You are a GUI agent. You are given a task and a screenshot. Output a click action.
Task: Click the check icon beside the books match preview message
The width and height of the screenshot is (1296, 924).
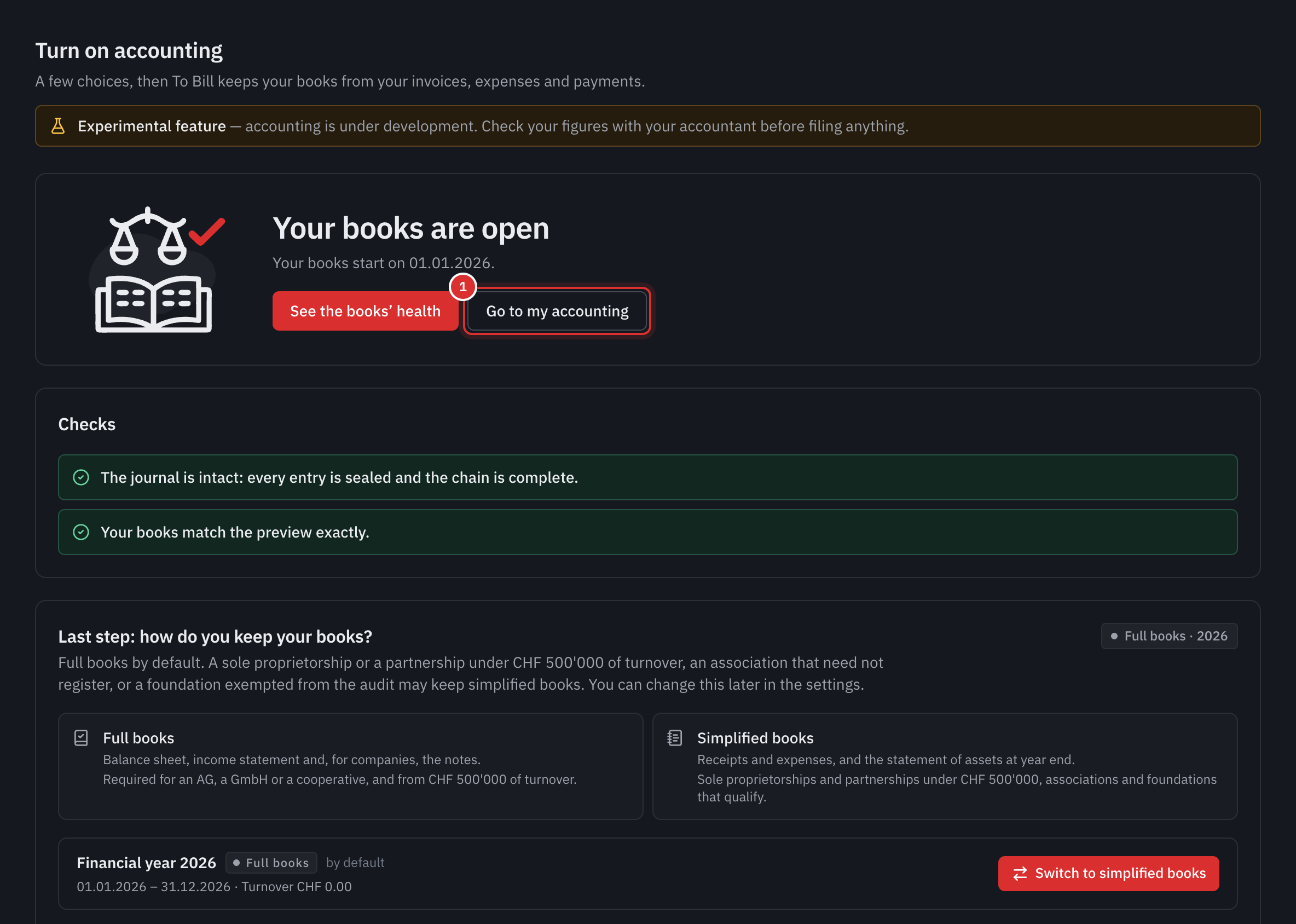pyautogui.click(x=82, y=532)
